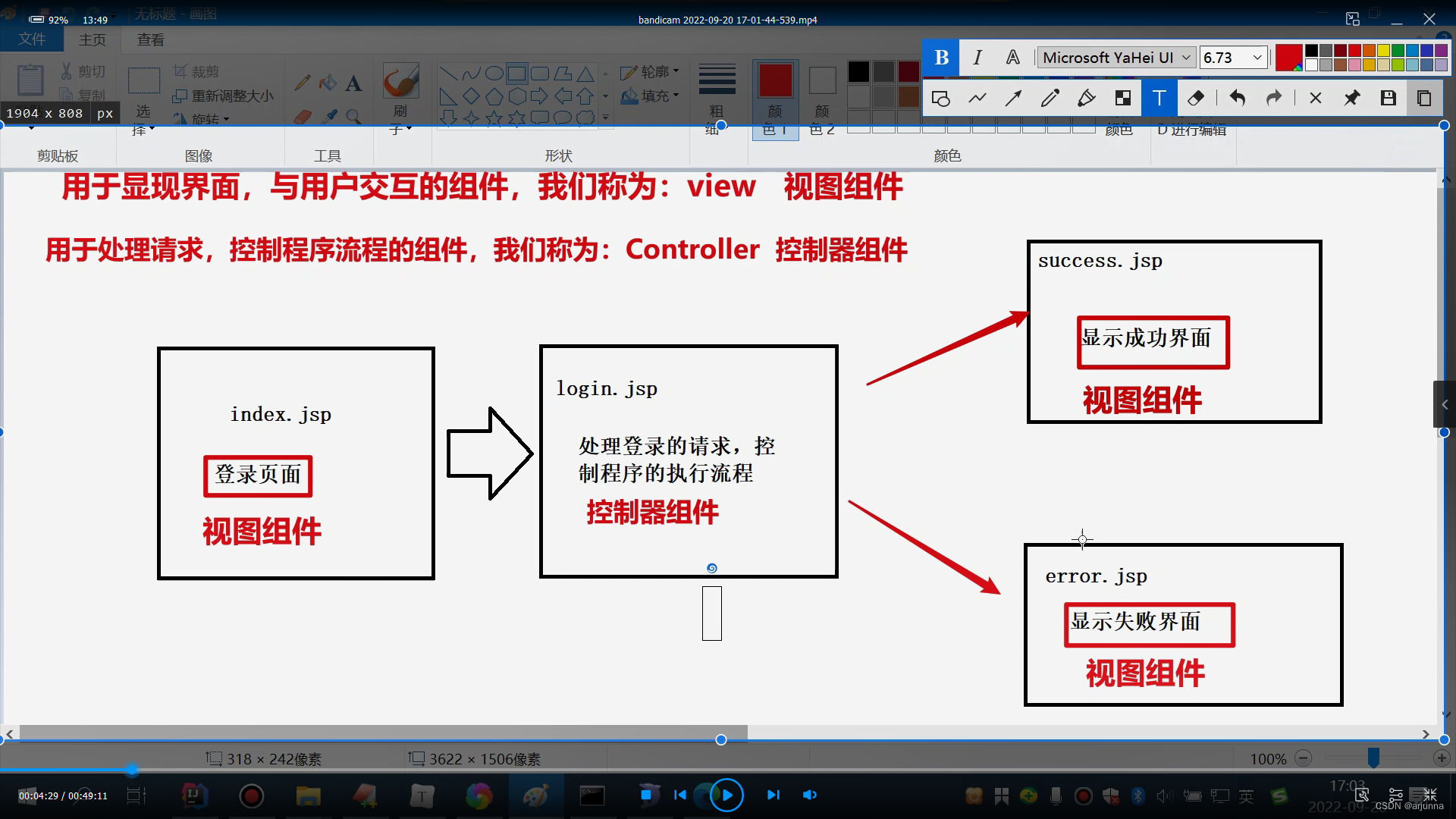1456x819 pixels.
Task: Choose the five-point star shape in Paint
Action: click(494, 118)
